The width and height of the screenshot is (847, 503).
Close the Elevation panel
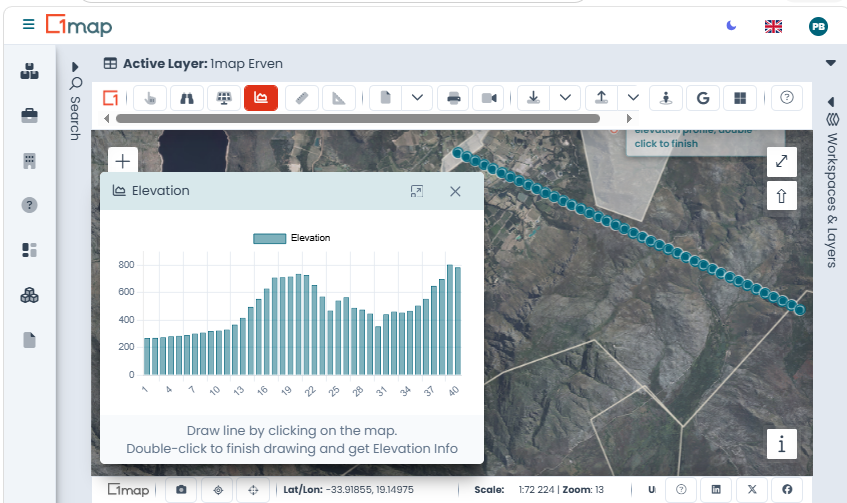tap(455, 191)
